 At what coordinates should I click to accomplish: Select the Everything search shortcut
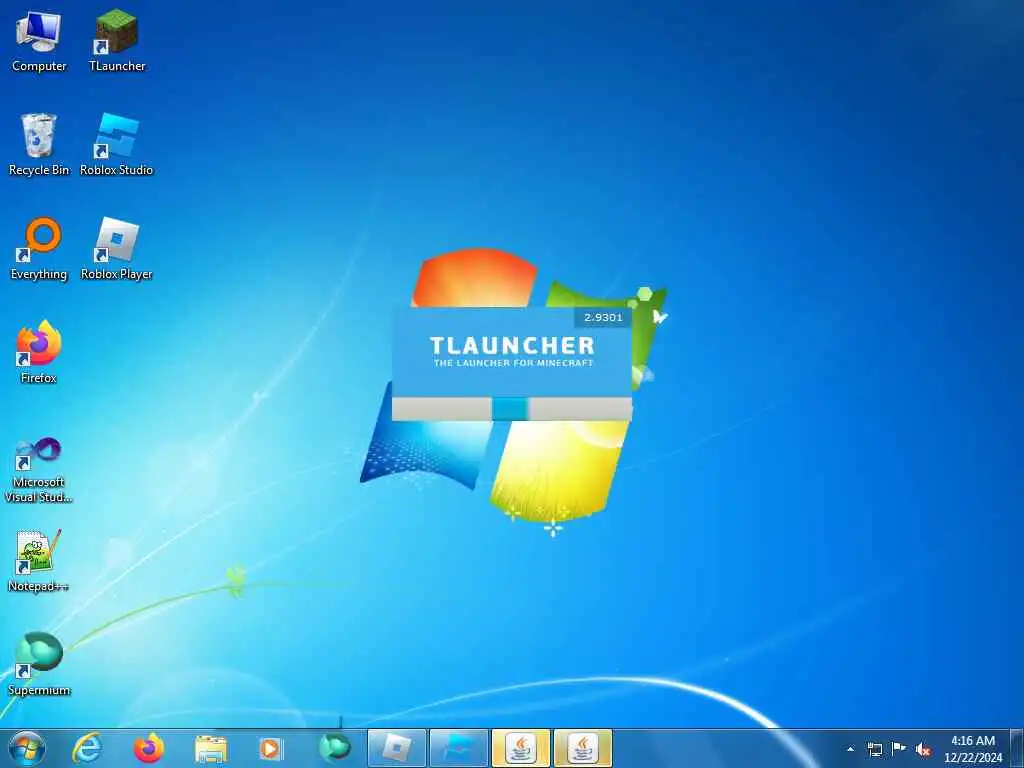tap(39, 249)
